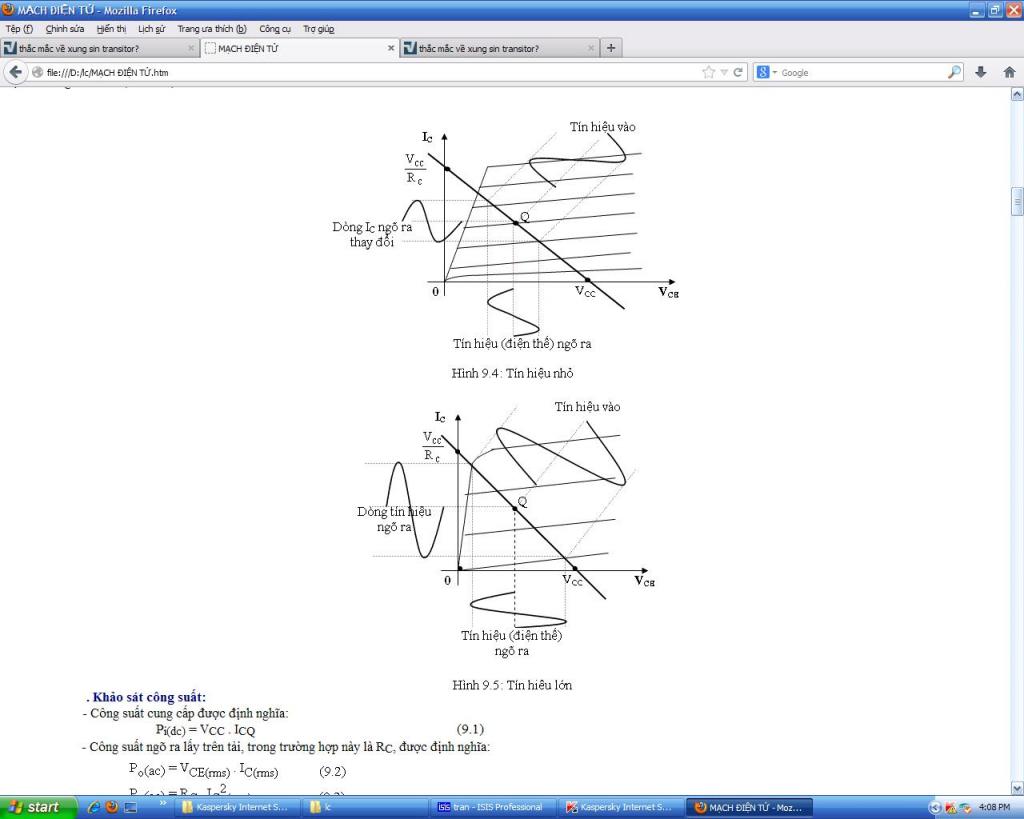Close the first thắc mắc tab

coord(191,48)
